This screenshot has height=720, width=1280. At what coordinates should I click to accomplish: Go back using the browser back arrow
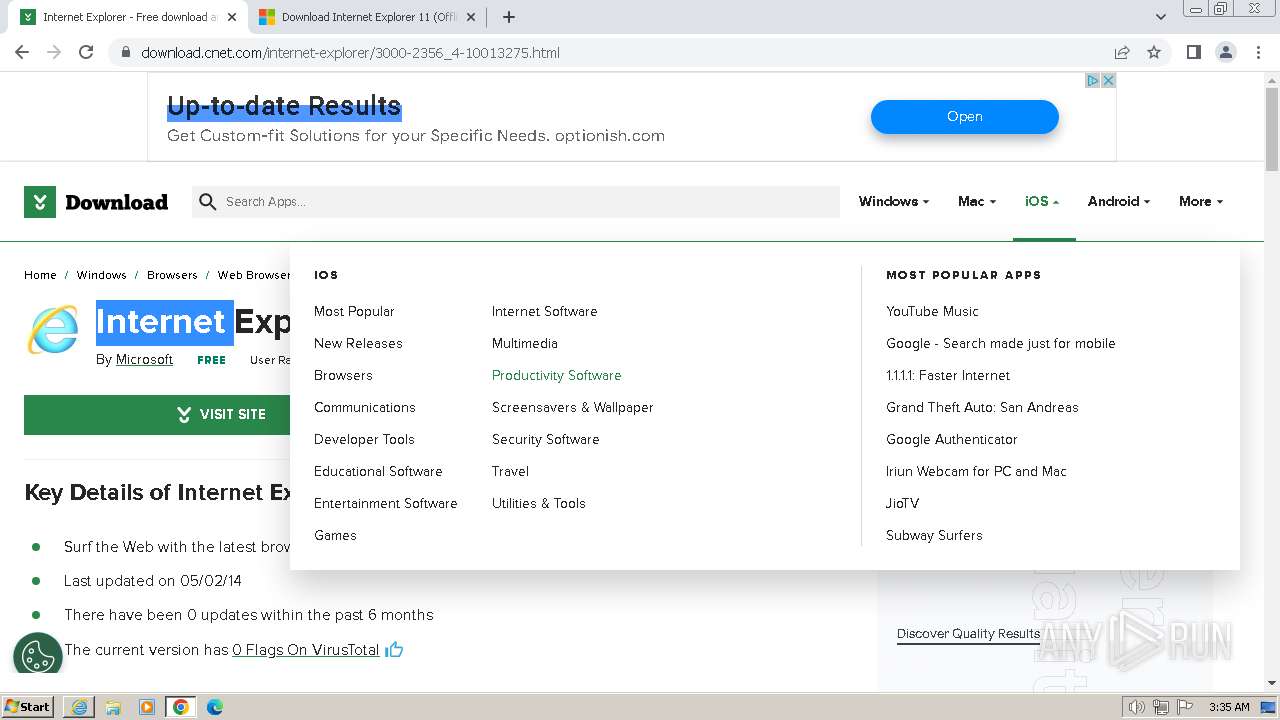(x=22, y=52)
